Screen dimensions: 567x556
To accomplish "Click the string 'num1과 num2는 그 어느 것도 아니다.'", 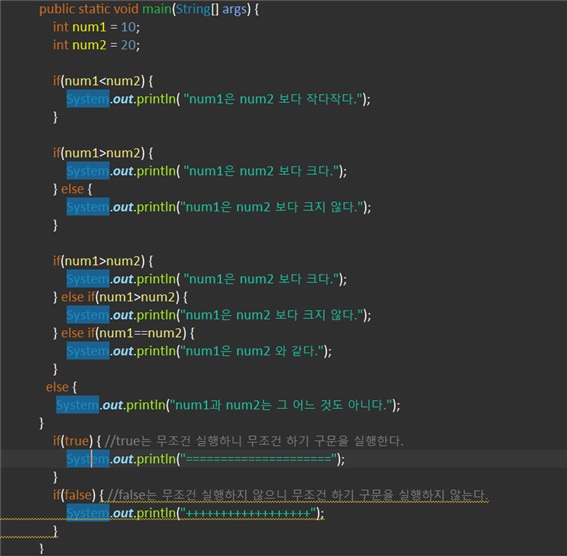I will pos(281,405).
